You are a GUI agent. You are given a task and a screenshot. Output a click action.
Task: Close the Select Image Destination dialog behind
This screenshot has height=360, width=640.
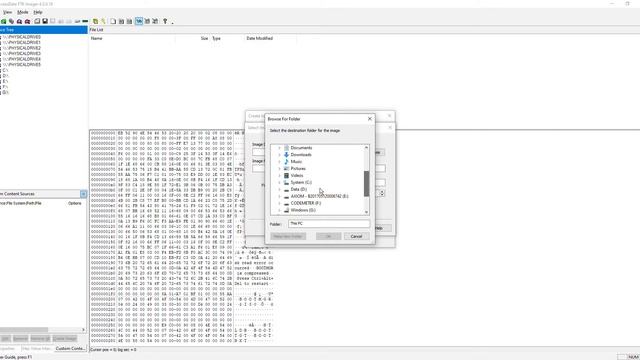(x=390, y=127)
